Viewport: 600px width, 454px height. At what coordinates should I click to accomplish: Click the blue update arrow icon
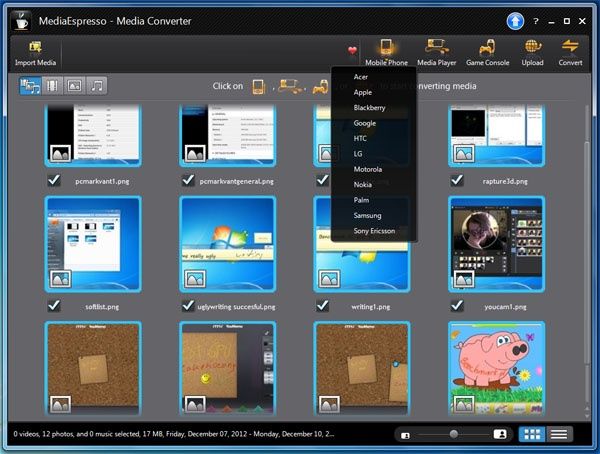pyautogui.click(x=515, y=21)
